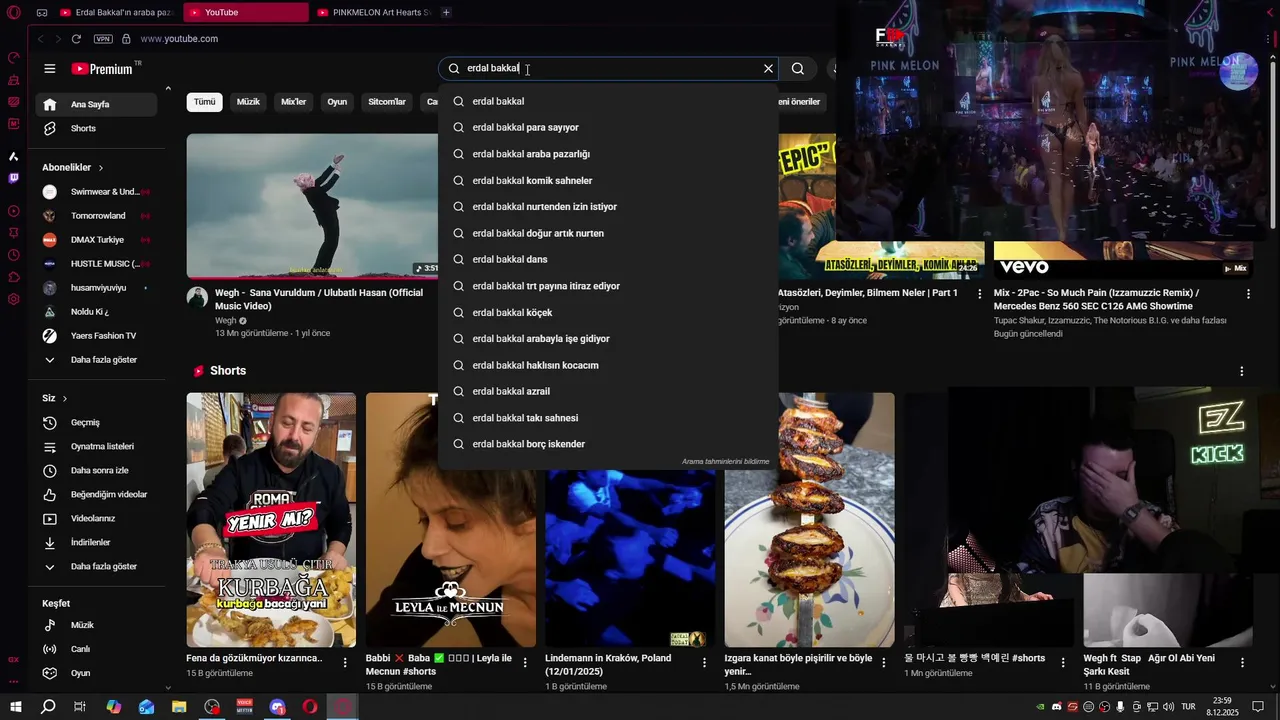
Task: Open options for Mix 2Pac video
Action: pos(1248,294)
